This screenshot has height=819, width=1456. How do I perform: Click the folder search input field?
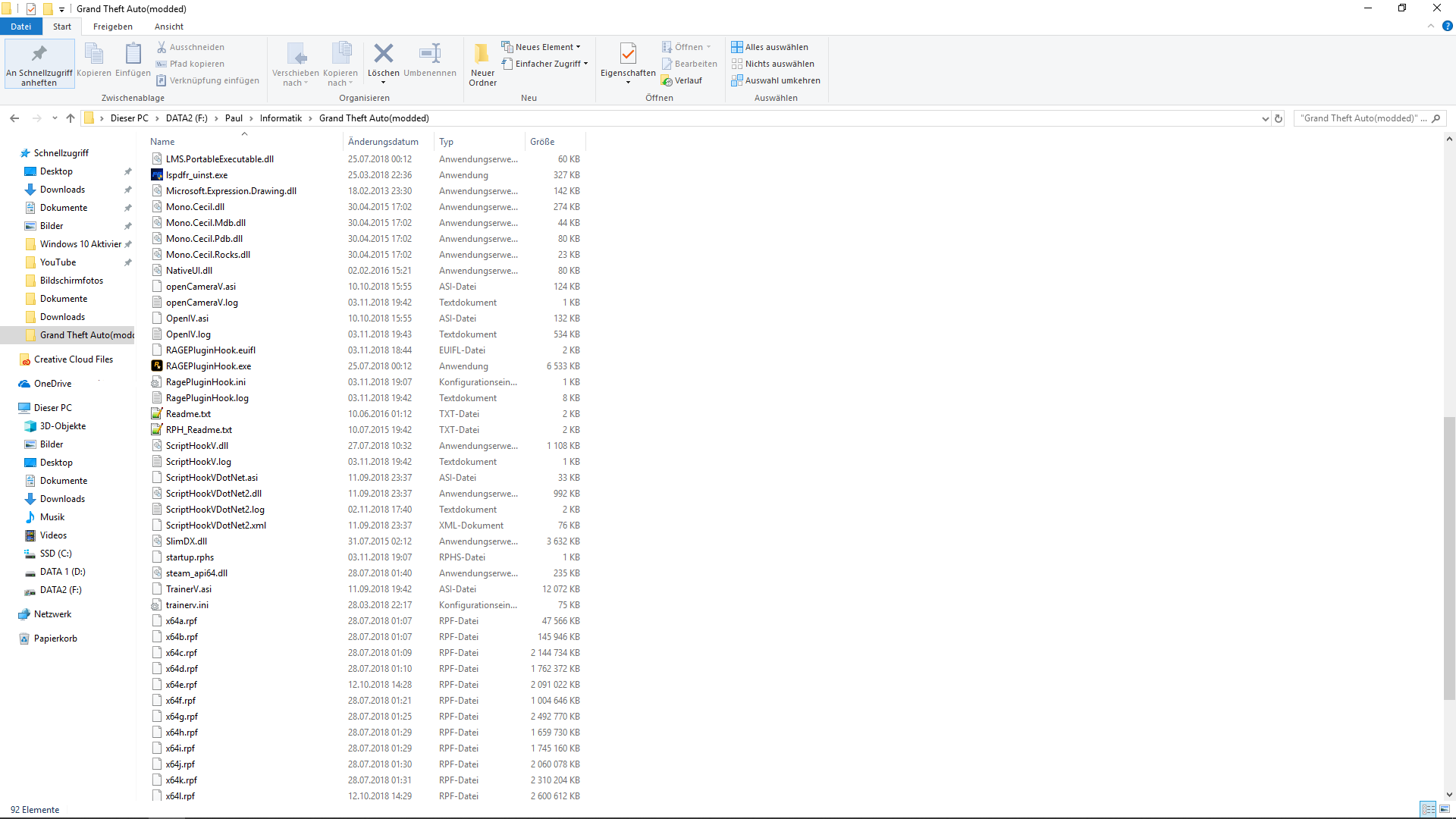(x=1361, y=118)
